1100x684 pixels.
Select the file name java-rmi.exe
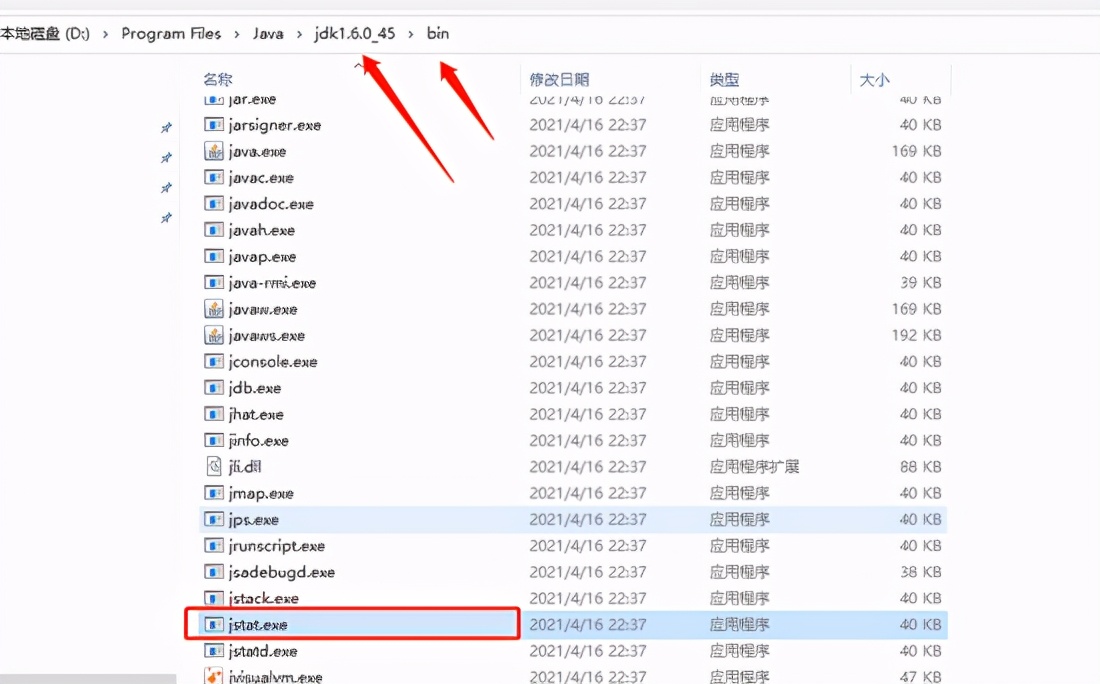272,283
